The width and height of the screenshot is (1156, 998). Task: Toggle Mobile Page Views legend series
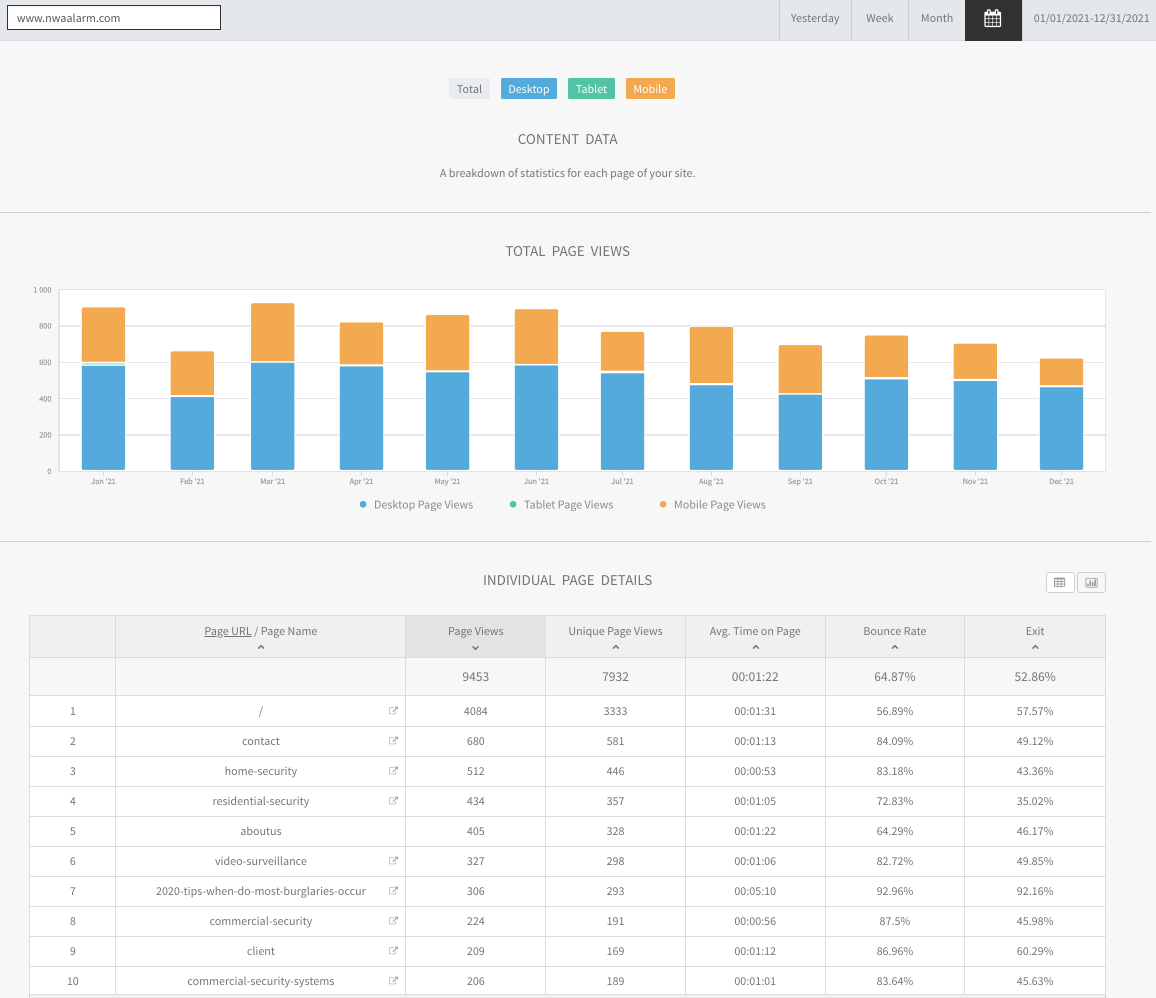712,505
